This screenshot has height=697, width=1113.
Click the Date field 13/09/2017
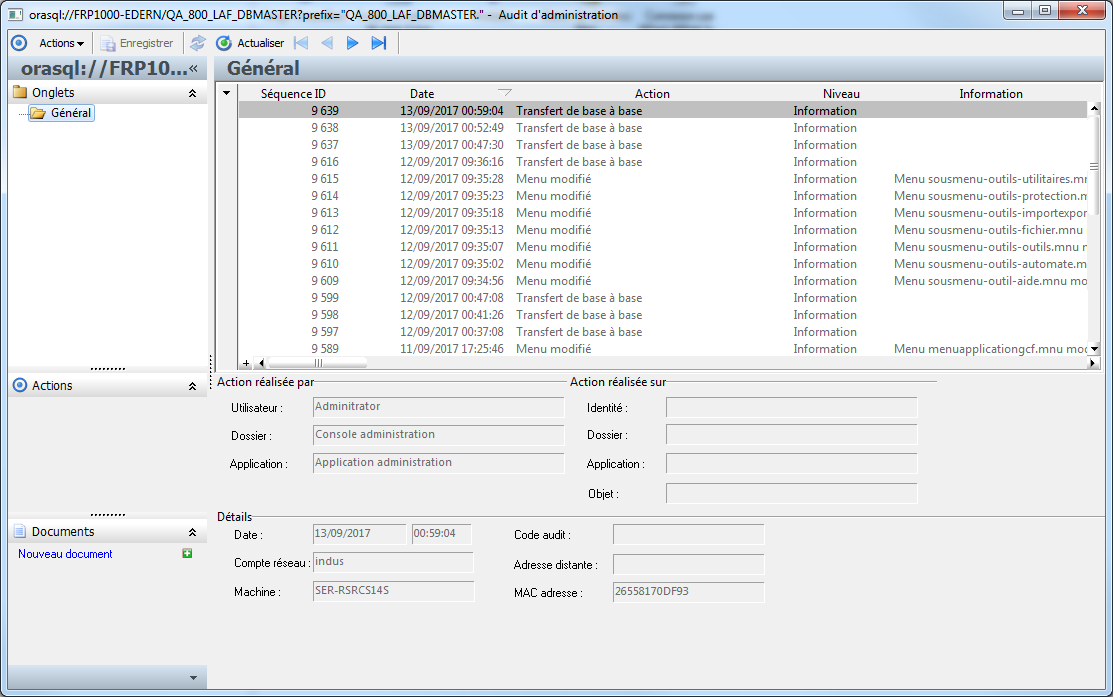(x=359, y=534)
